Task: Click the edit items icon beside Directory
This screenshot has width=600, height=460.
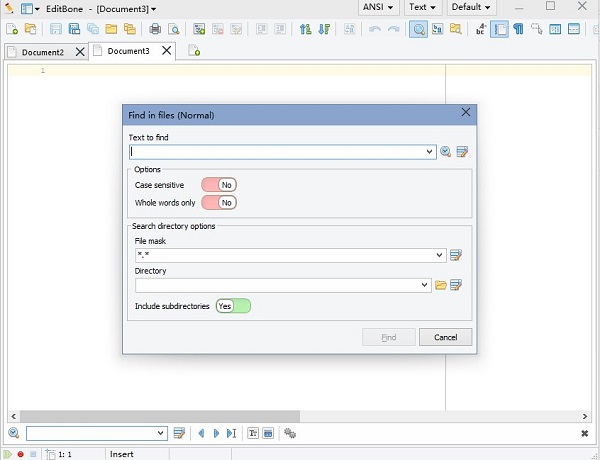Action: 456,285
